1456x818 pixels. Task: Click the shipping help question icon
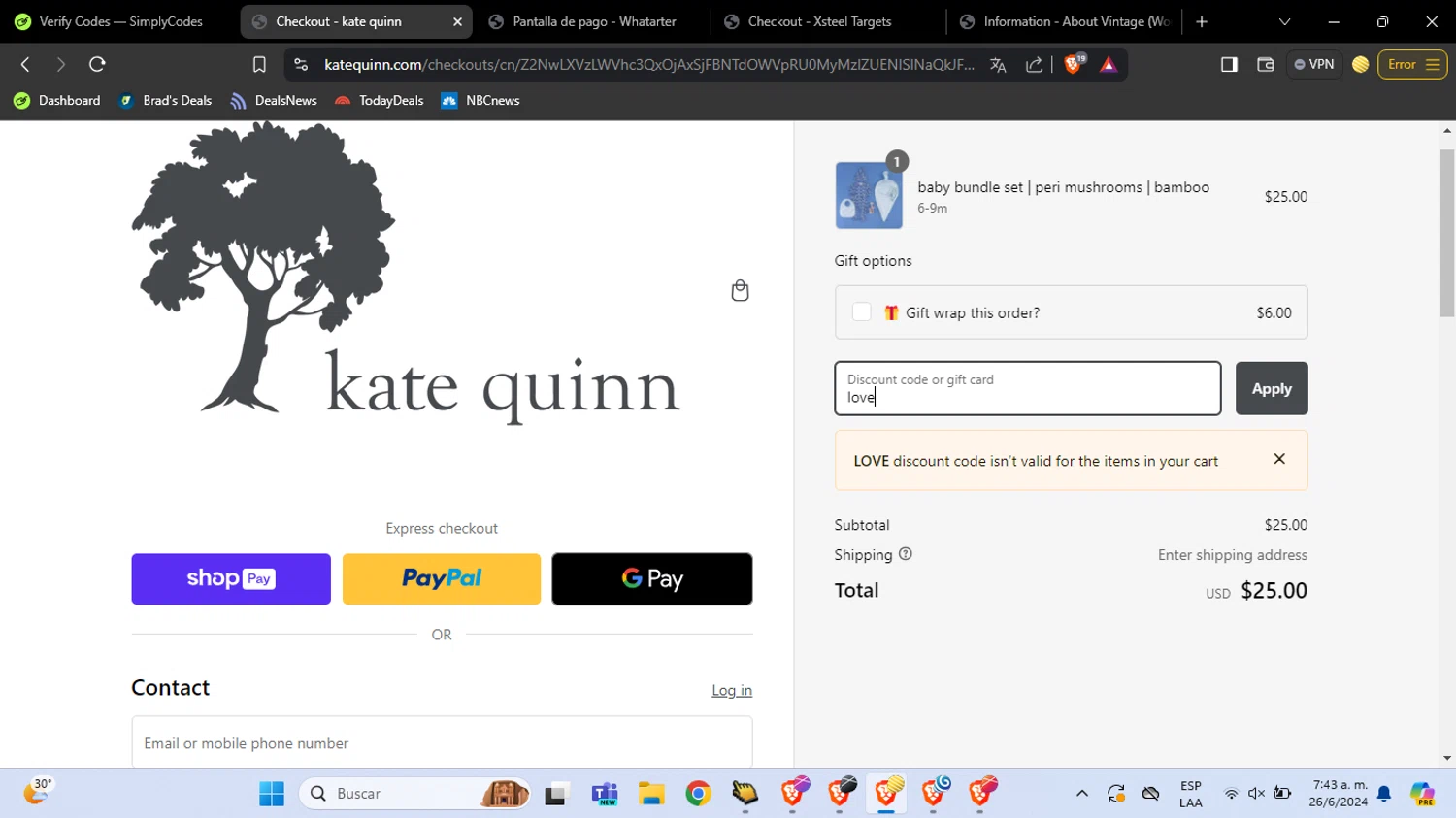coord(906,554)
